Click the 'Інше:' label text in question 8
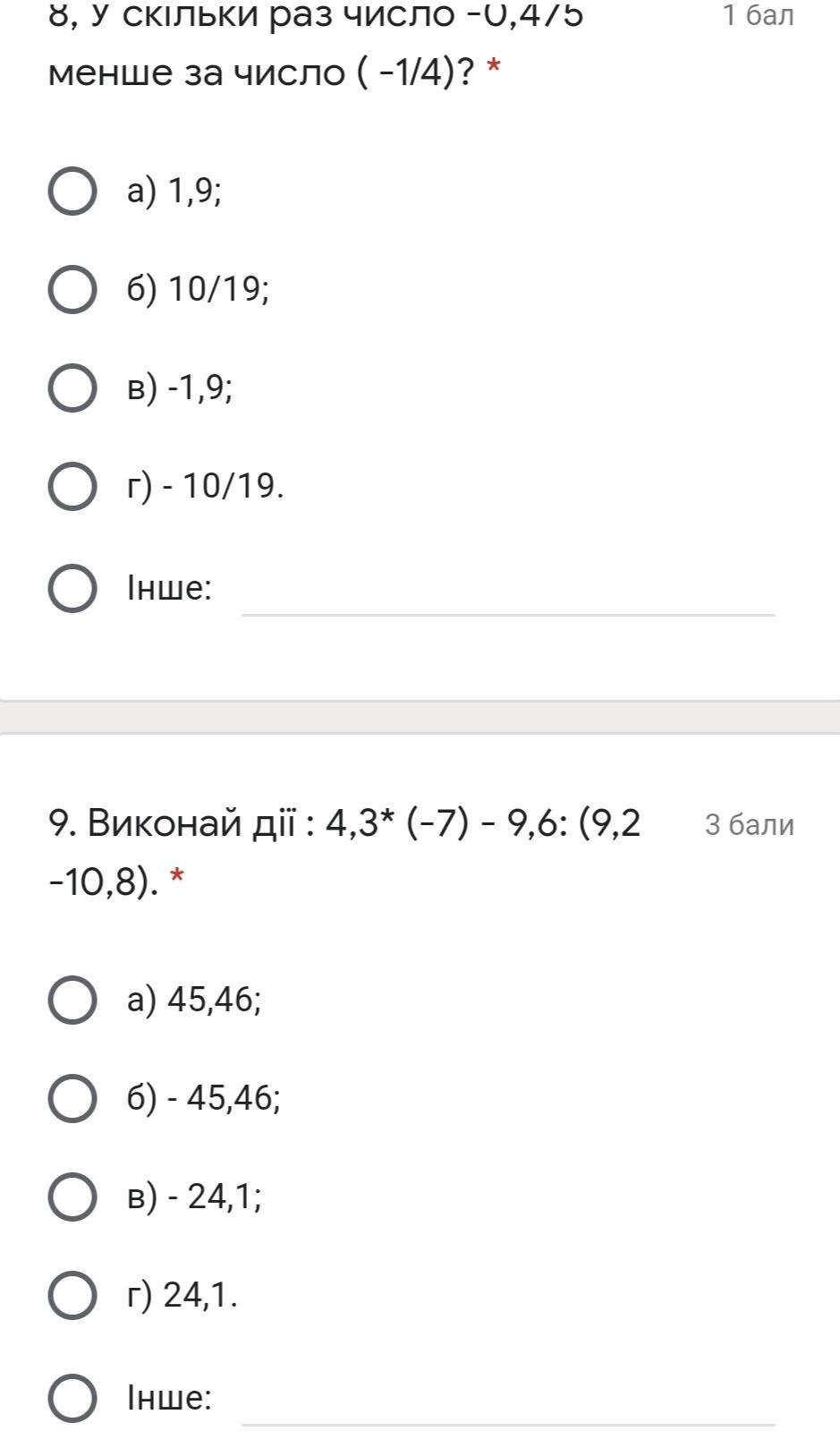Image resolution: width=840 pixels, height=1448 pixels. point(169,589)
